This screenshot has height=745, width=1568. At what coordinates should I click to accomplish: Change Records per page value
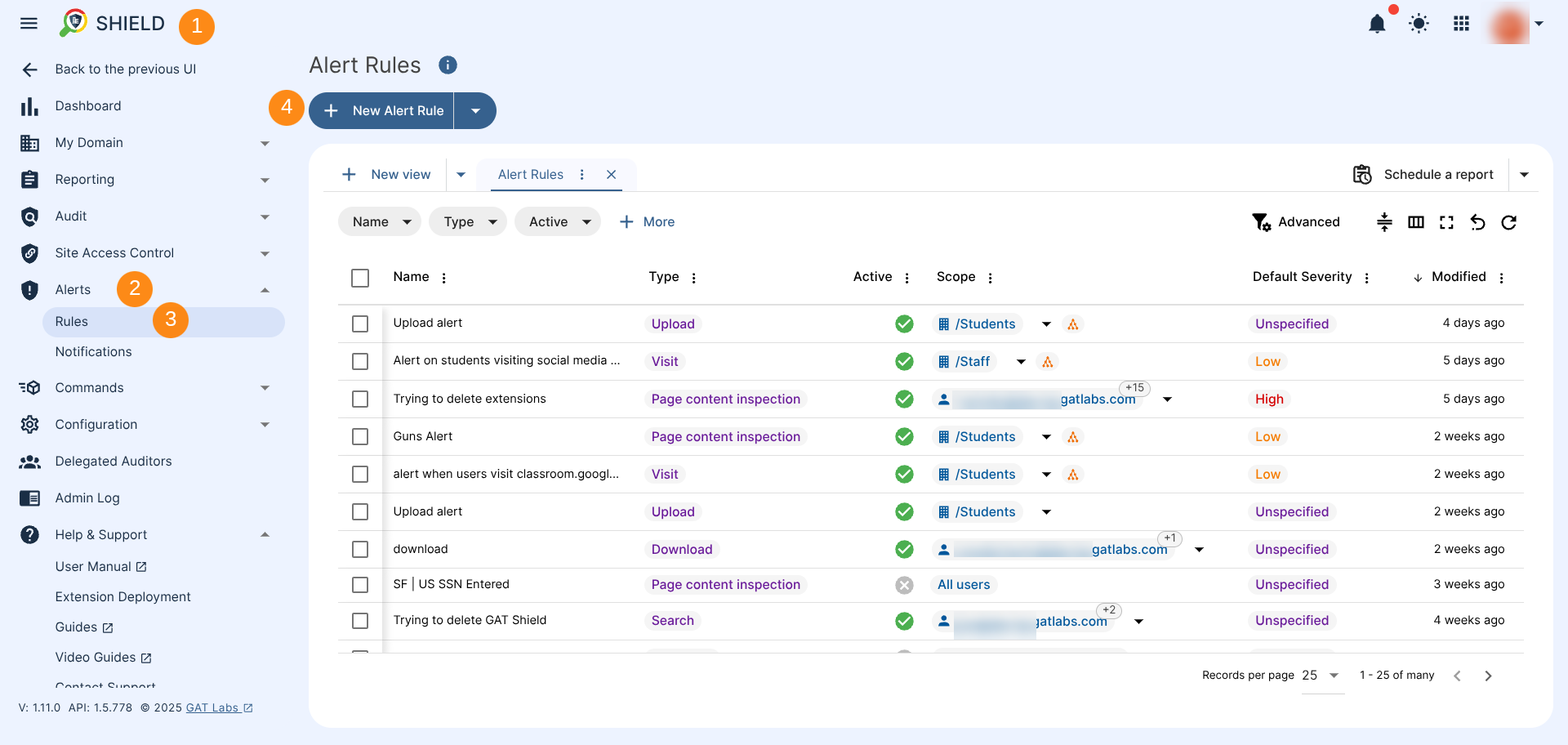point(1321,676)
